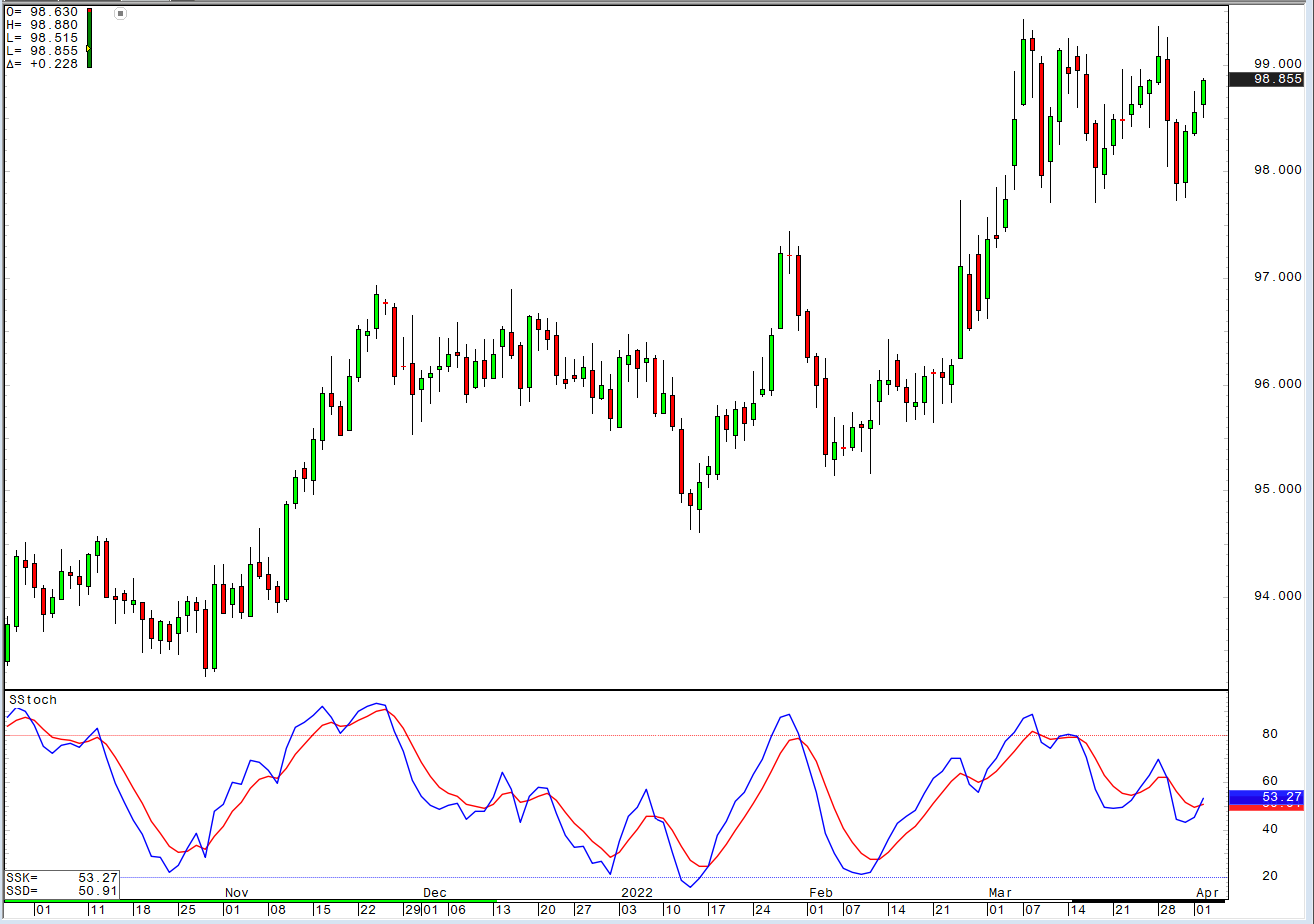Click the Dec month label on time axis
Viewport: 1314px width, 924px height.
click(x=434, y=893)
